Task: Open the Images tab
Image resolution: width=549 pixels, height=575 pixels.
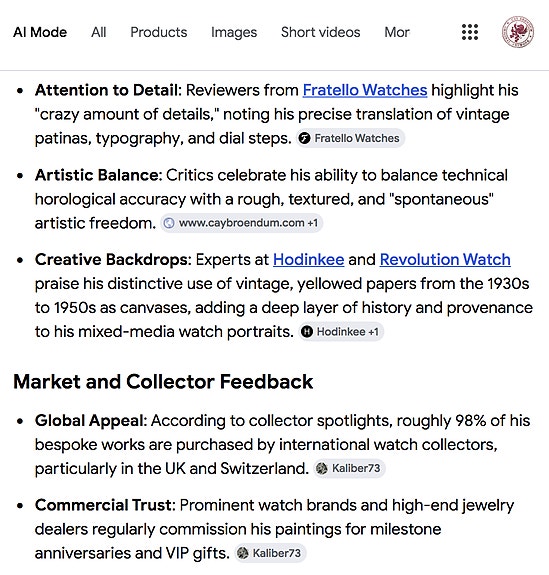Action: point(234,32)
